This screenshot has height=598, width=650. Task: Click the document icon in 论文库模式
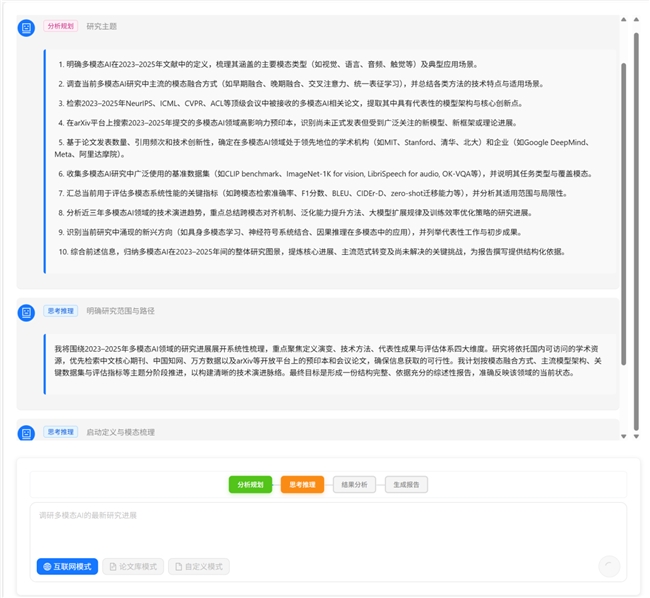[x=112, y=567]
